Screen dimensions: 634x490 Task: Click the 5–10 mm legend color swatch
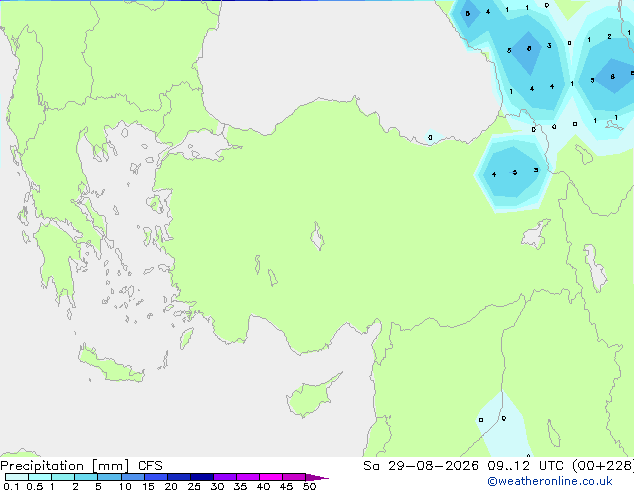[109, 477]
